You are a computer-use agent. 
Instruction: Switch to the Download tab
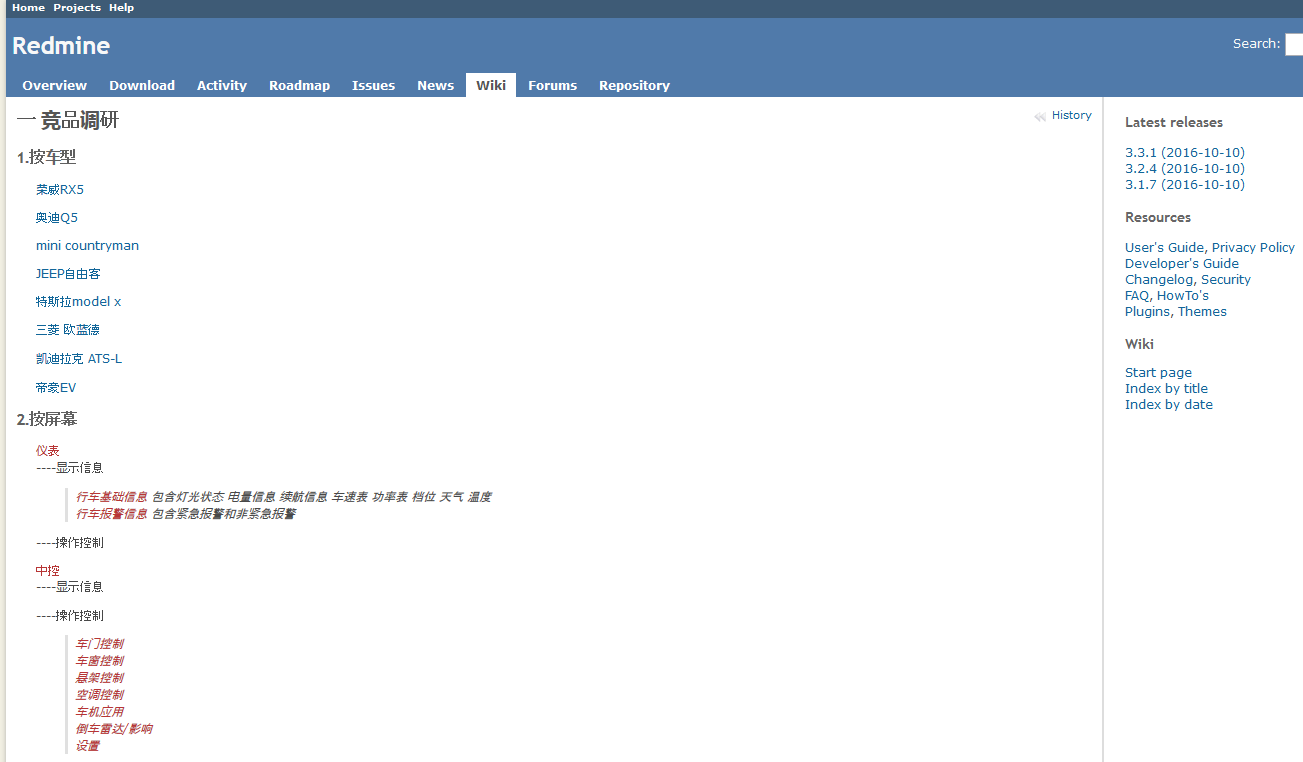142,85
